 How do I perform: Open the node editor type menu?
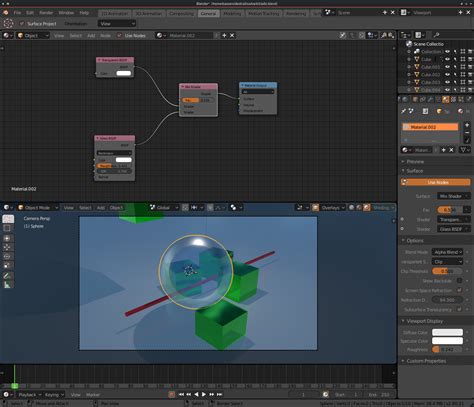8,35
